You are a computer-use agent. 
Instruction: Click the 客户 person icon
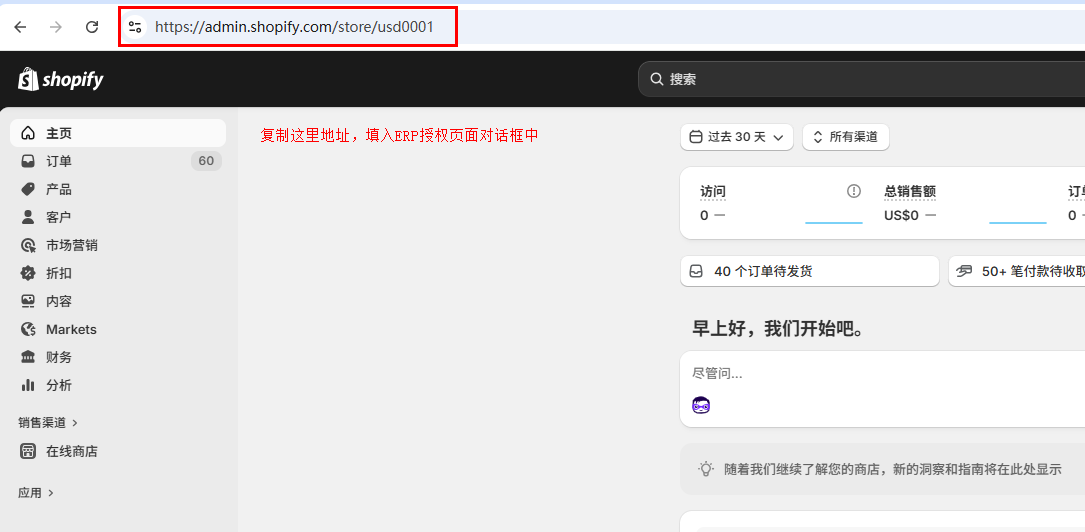click(28, 217)
